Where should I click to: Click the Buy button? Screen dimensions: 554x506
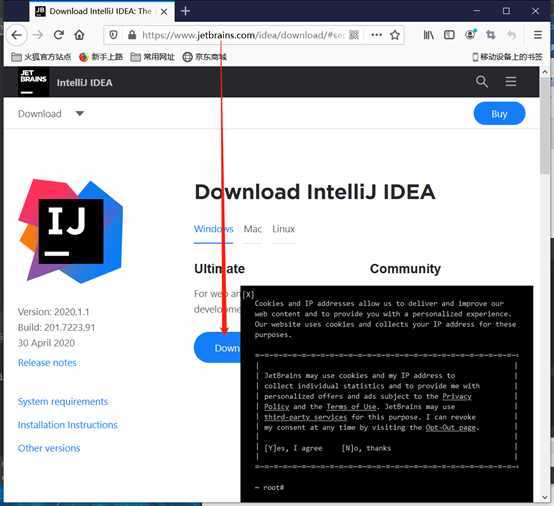[x=499, y=114]
